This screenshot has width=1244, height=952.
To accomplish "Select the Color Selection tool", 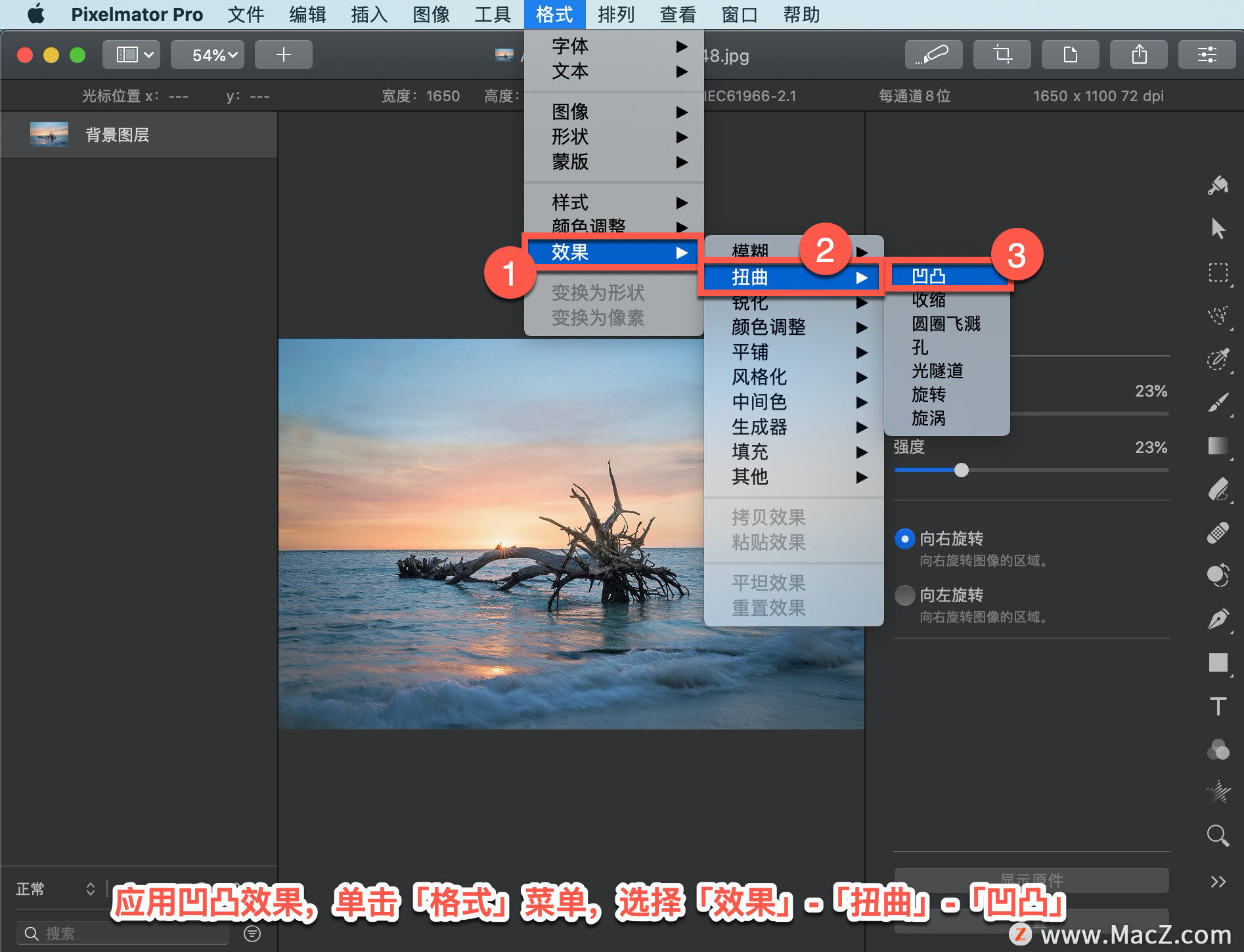I will [x=1218, y=359].
